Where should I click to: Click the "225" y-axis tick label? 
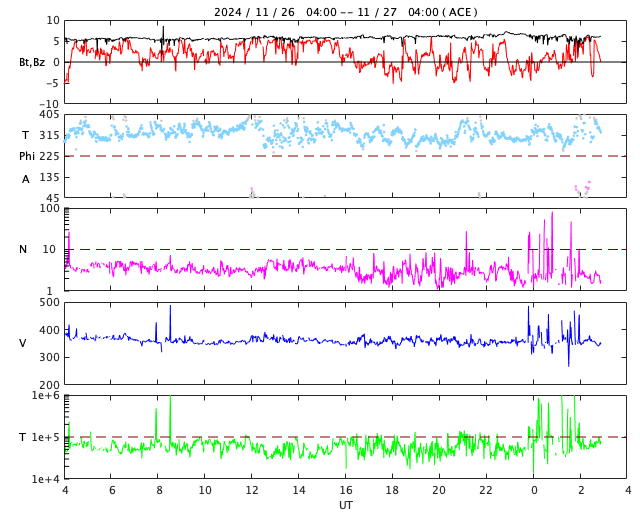49,156
